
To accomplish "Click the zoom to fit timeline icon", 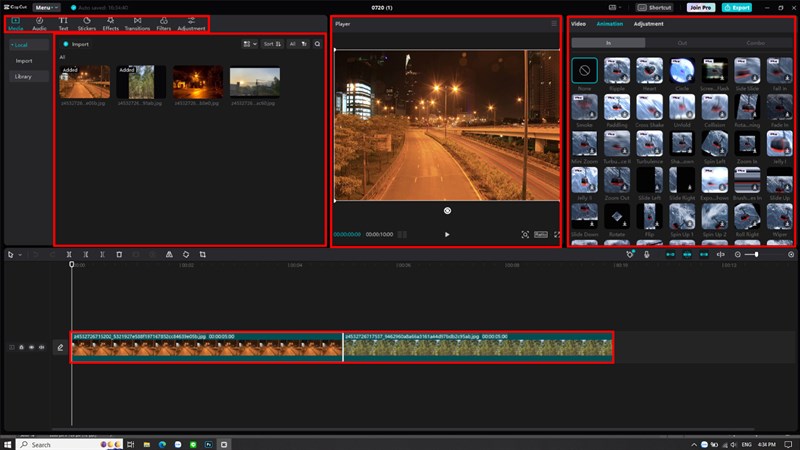I will pos(791,255).
